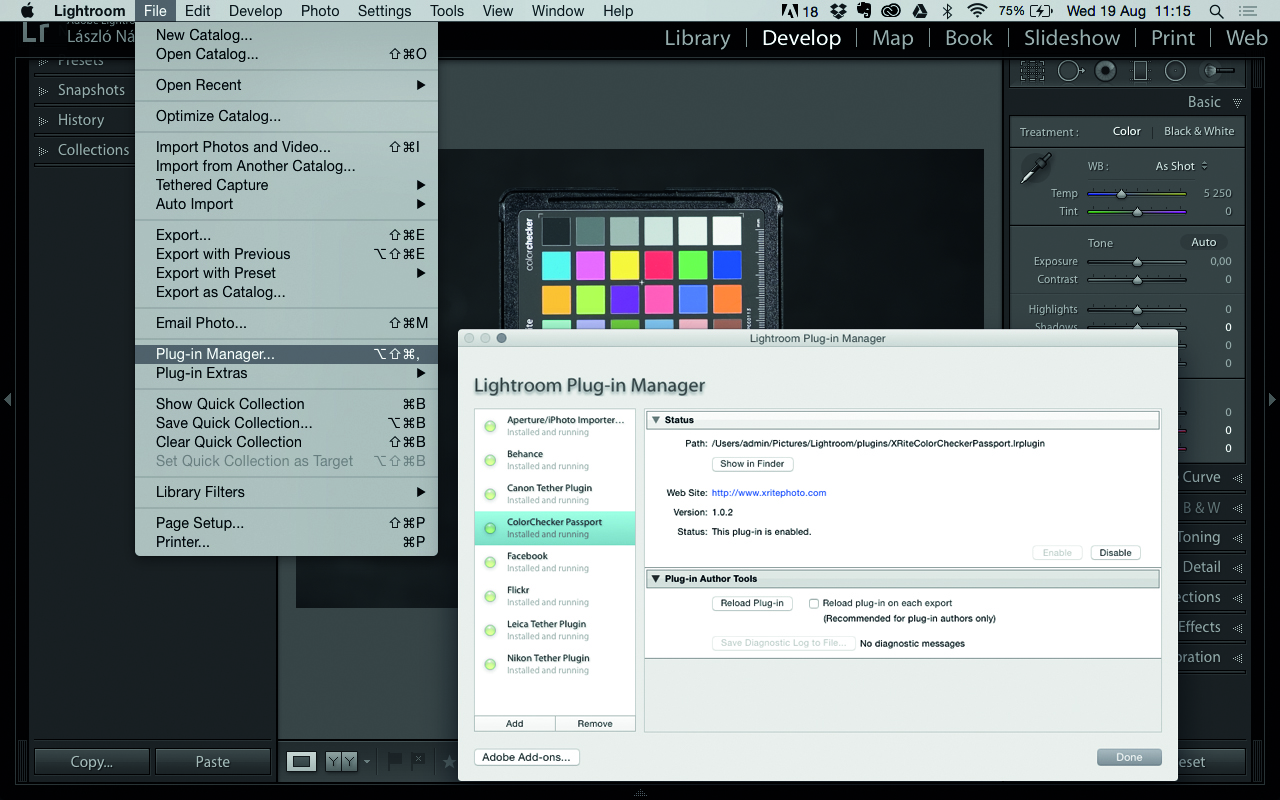The width and height of the screenshot is (1280, 800).
Task: Disable the ColorChecker Passport plug-in
Action: (1115, 552)
